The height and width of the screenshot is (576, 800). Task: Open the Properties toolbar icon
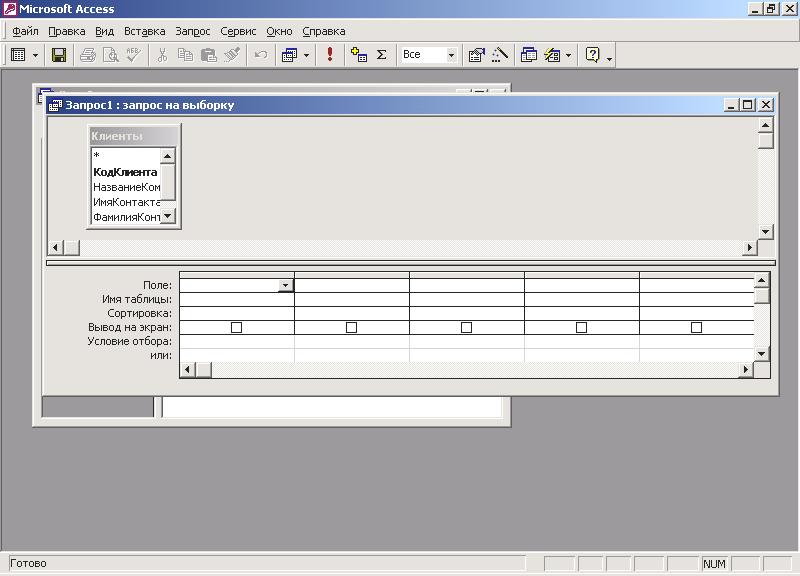click(x=477, y=55)
